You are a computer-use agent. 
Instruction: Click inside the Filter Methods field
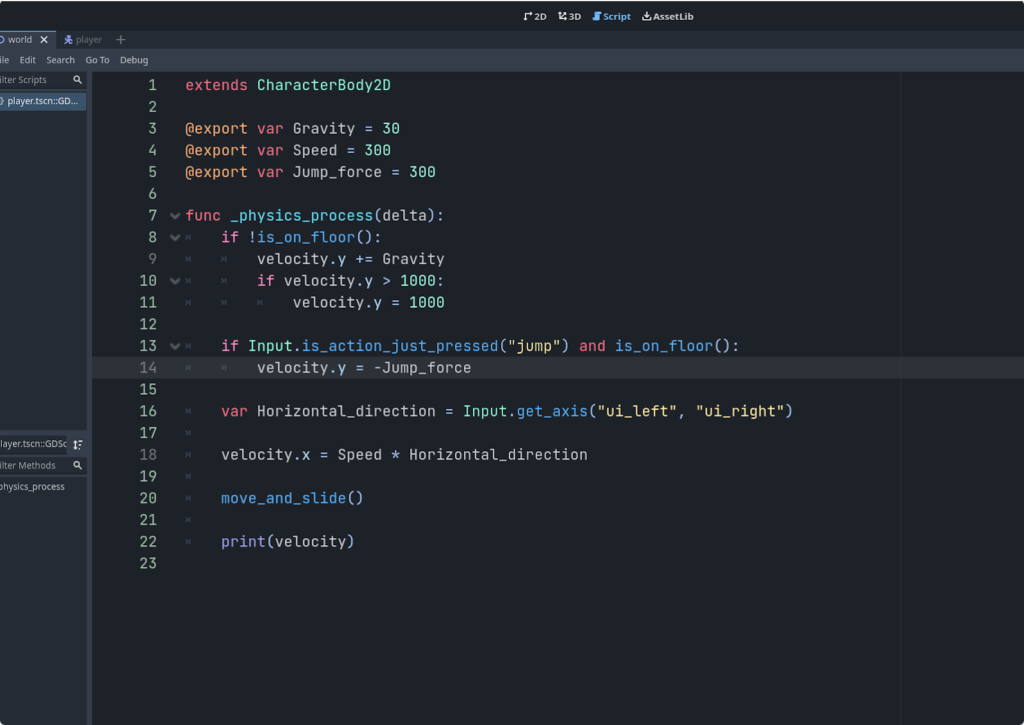(35, 465)
